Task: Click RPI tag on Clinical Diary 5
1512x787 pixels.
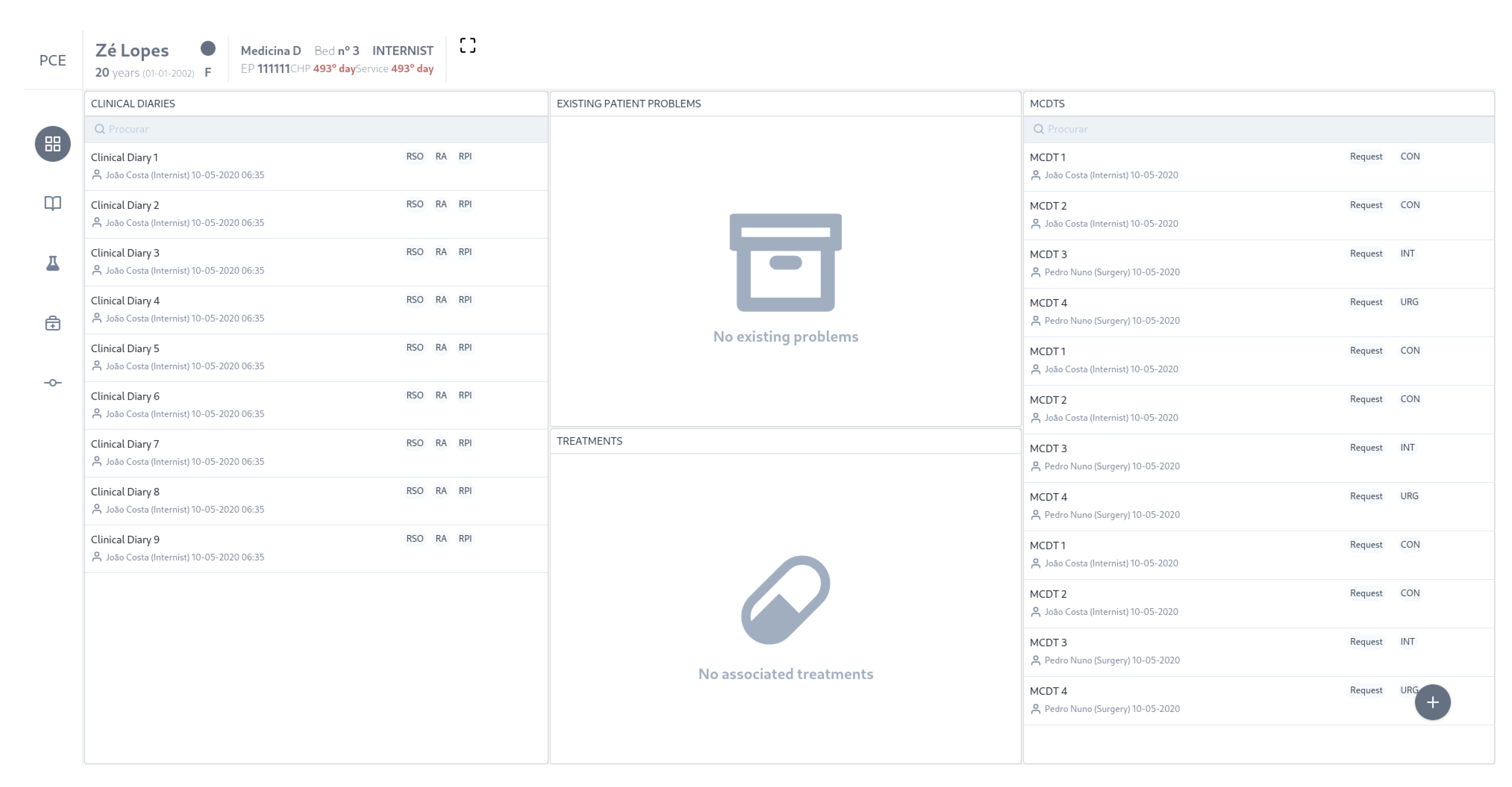Action: tap(465, 348)
